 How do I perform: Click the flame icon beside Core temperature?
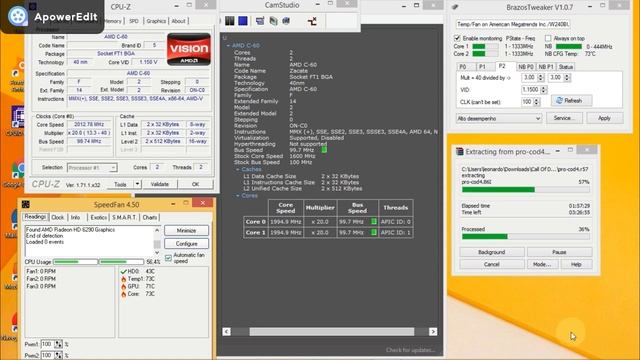pos(123,294)
